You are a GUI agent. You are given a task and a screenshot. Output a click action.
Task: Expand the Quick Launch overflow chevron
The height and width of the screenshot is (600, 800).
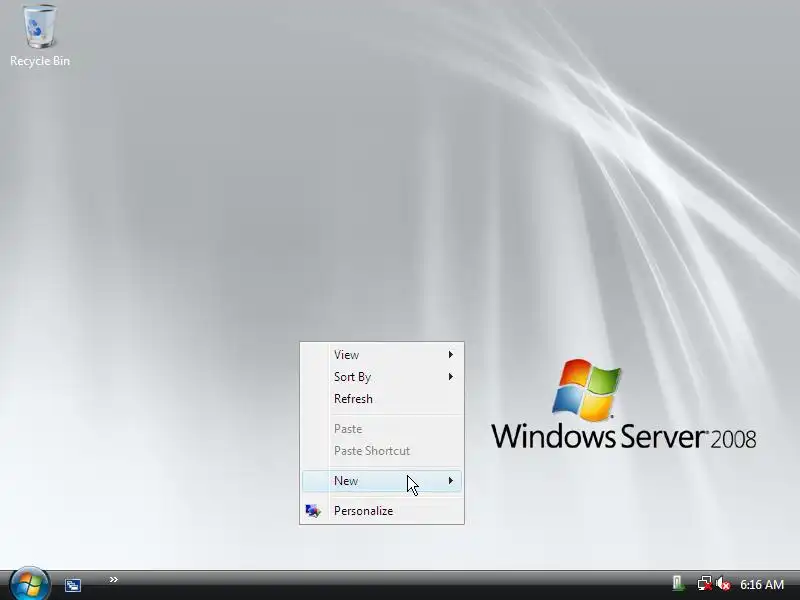pos(114,579)
